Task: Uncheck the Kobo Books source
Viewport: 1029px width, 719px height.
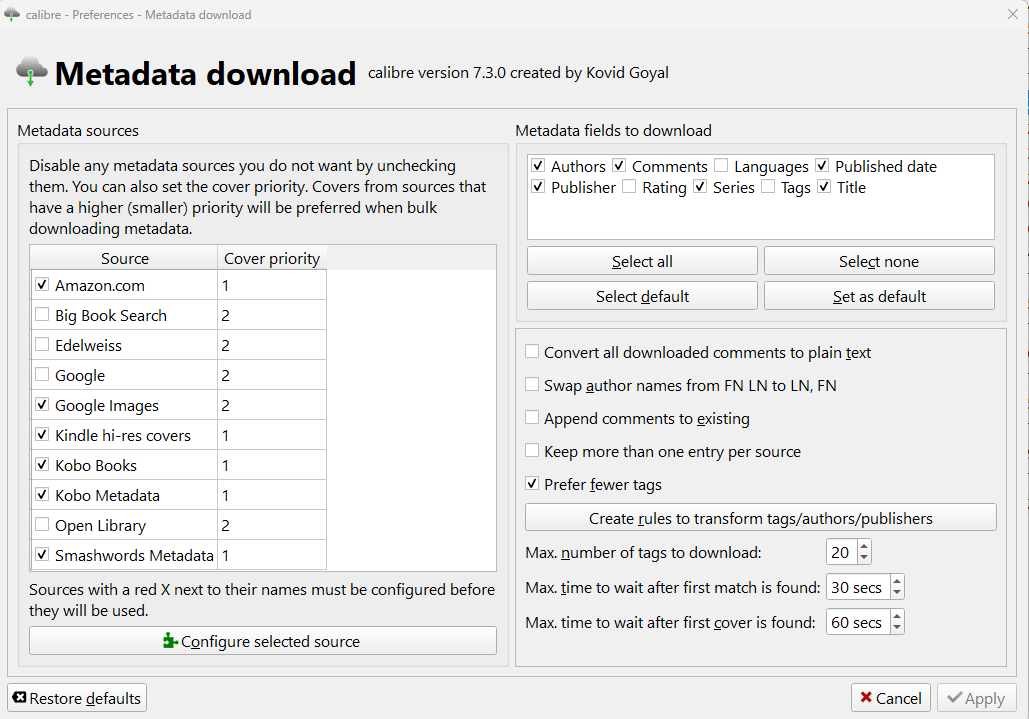Action: coord(42,465)
